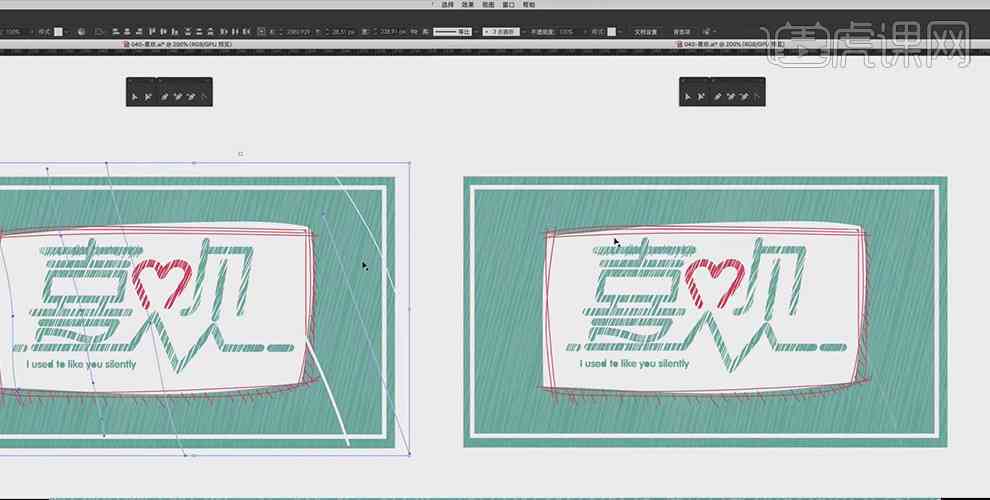Expand the style swatch dropdown arrow
Viewport: 990px width, 500px height.
click(67, 32)
